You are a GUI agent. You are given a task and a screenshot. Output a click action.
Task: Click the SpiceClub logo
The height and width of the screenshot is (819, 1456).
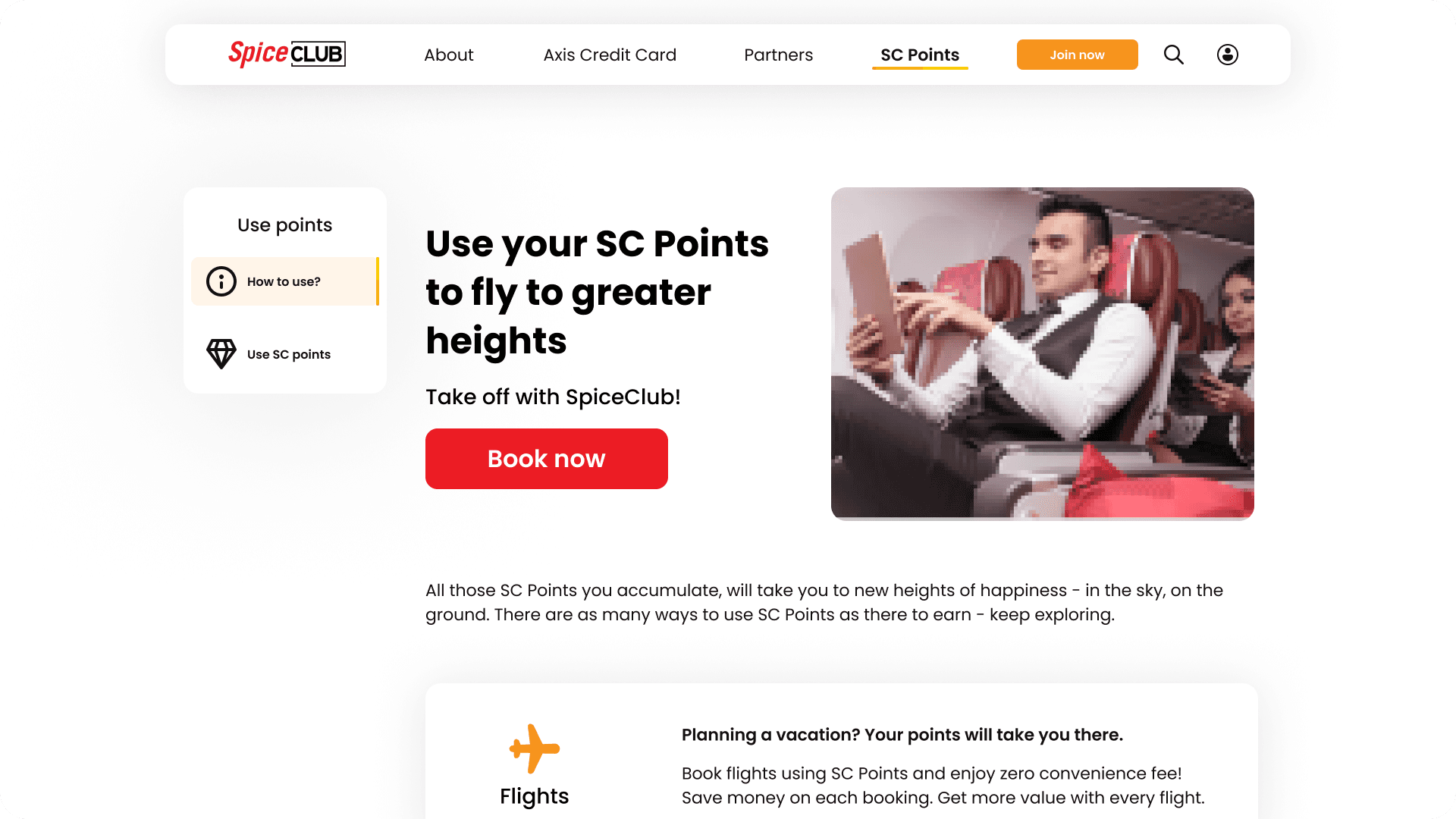[x=287, y=54]
